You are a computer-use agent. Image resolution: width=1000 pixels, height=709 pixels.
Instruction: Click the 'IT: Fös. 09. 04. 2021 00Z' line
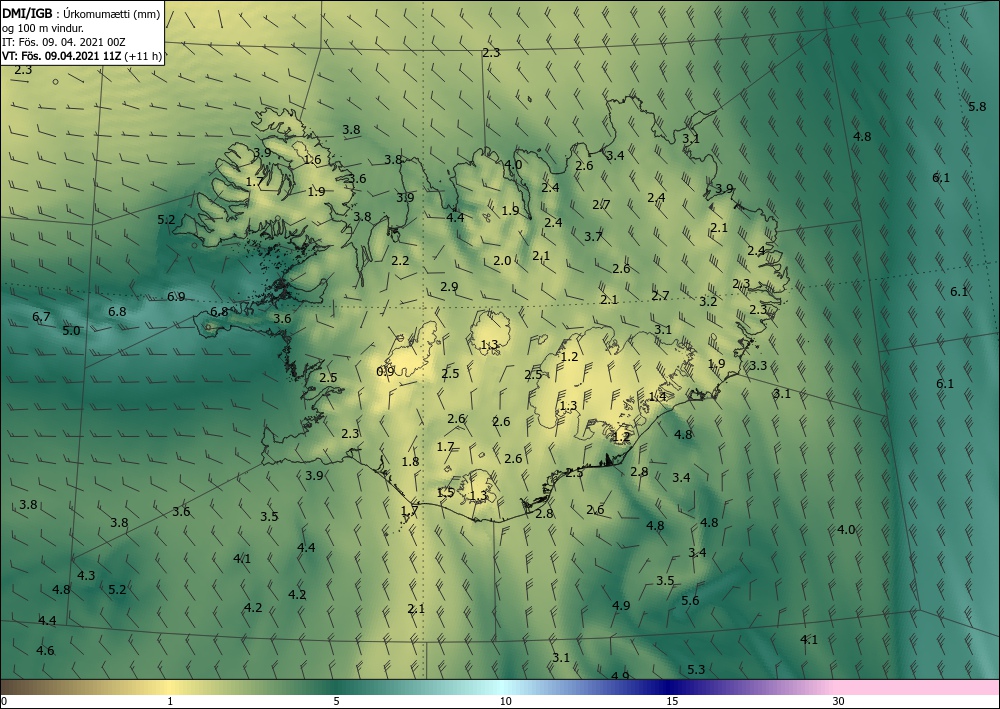pyautogui.click(x=64, y=42)
